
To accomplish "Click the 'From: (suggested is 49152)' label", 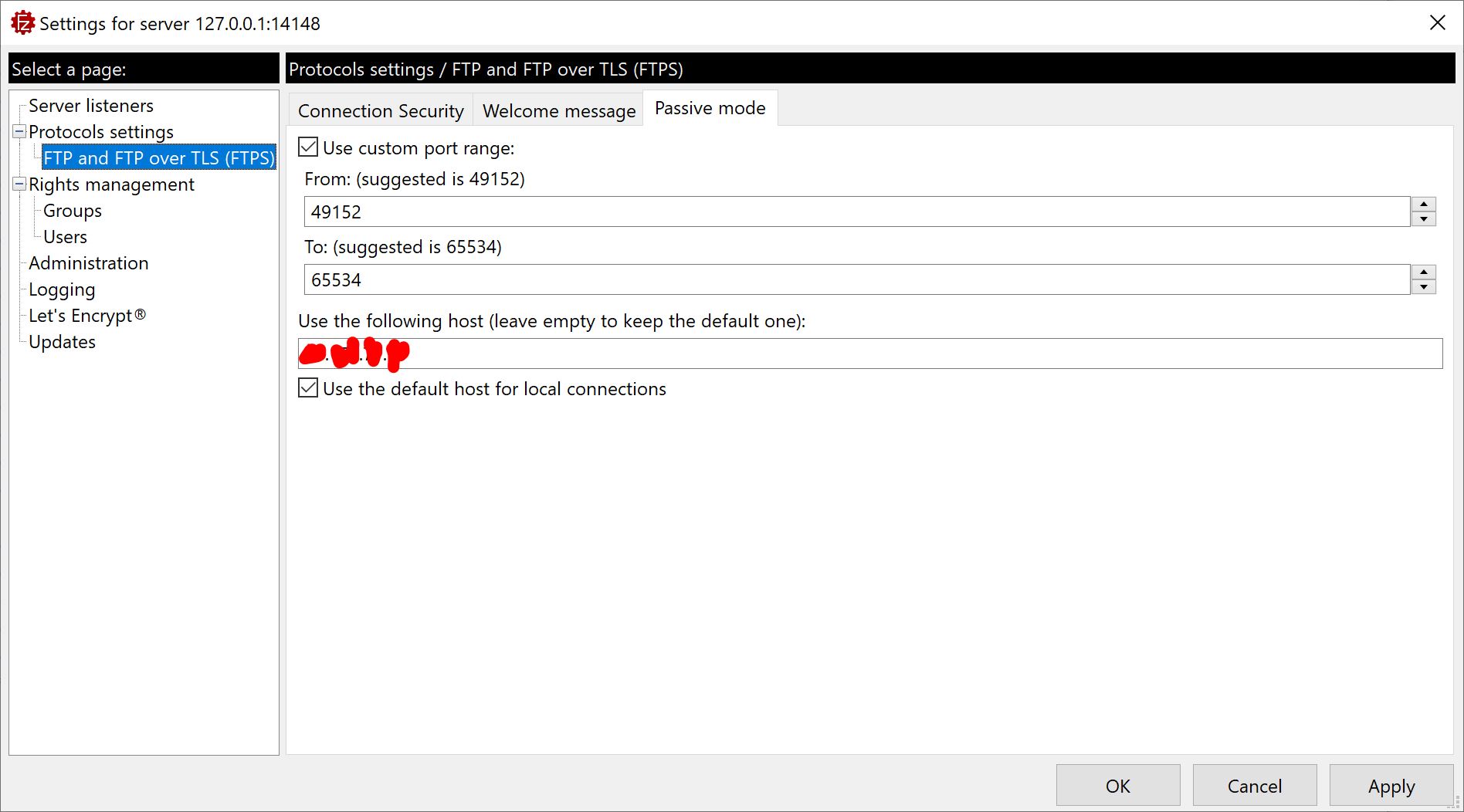I will (x=415, y=179).
